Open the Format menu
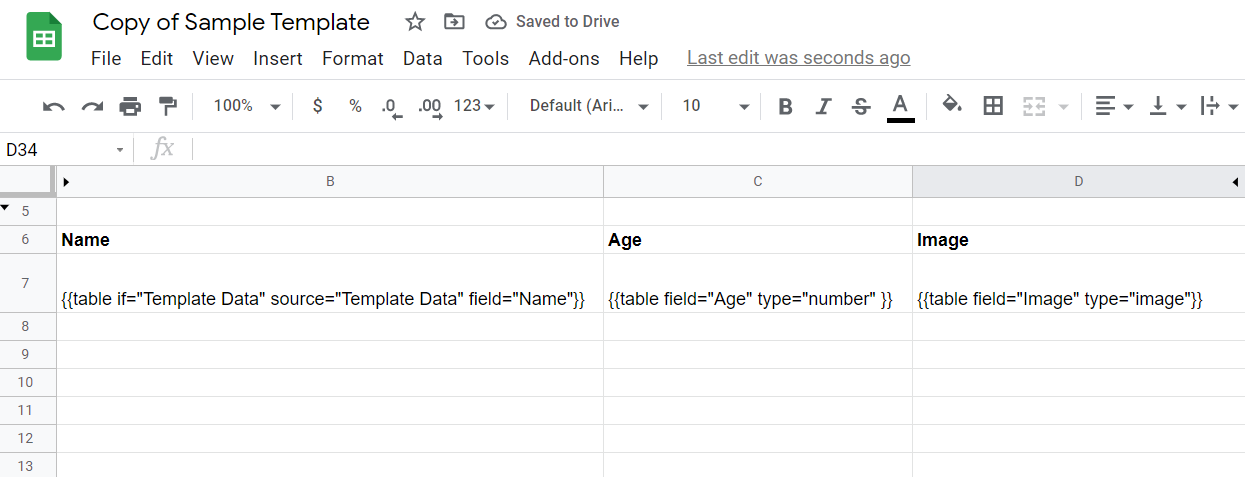Viewport: 1245px width, 477px height. (x=352, y=59)
